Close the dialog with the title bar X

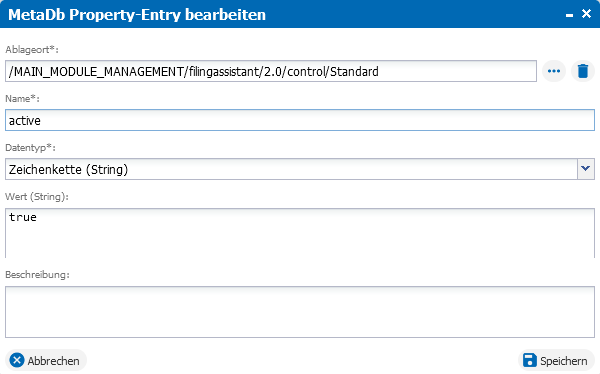pos(586,14)
